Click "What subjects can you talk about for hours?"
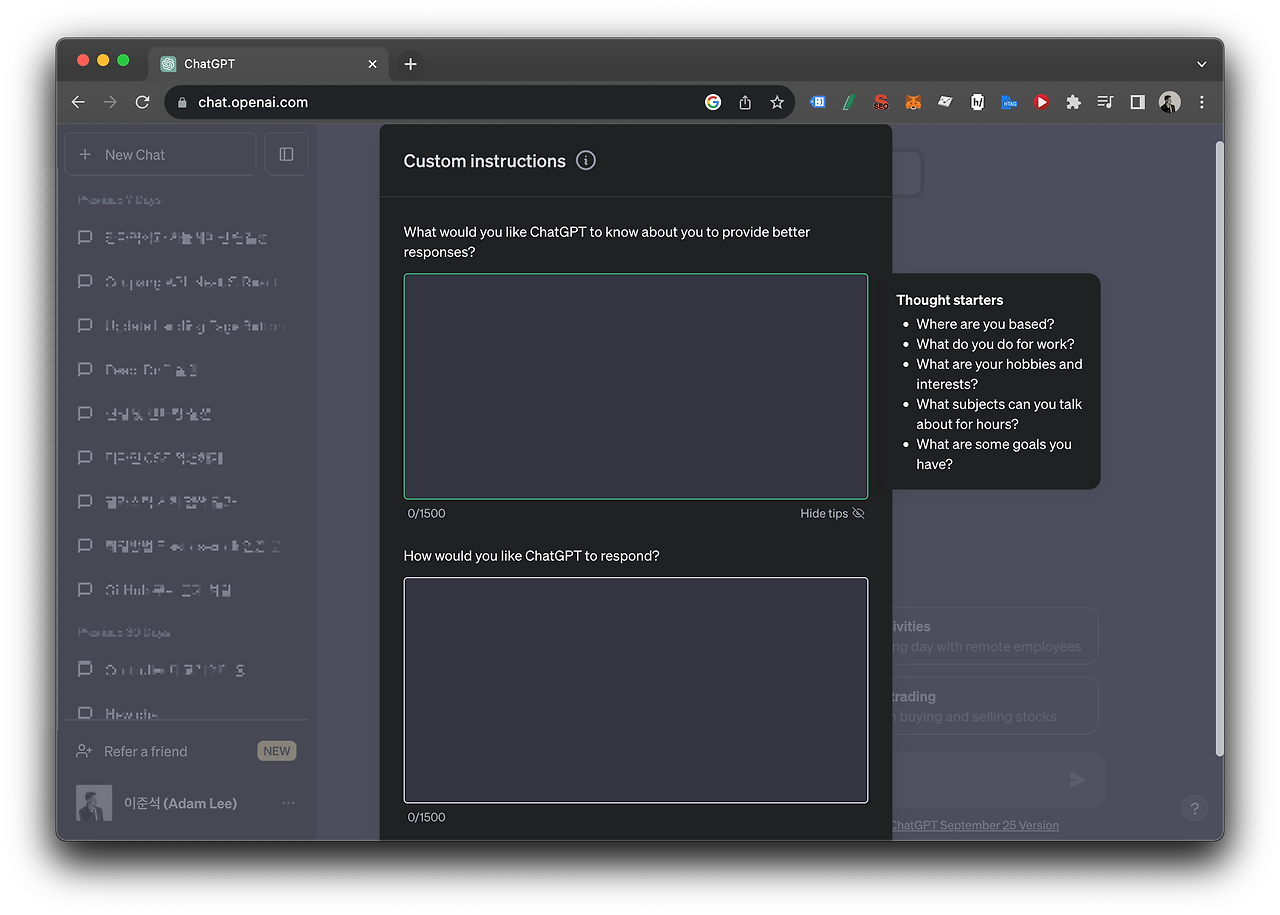Viewport: 1280px width, 915px height. point(999,414)
